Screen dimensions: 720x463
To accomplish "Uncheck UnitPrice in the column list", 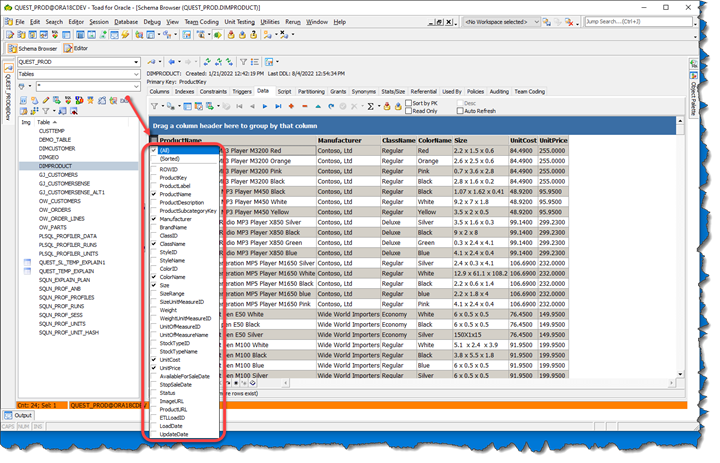I will point(154,368).
